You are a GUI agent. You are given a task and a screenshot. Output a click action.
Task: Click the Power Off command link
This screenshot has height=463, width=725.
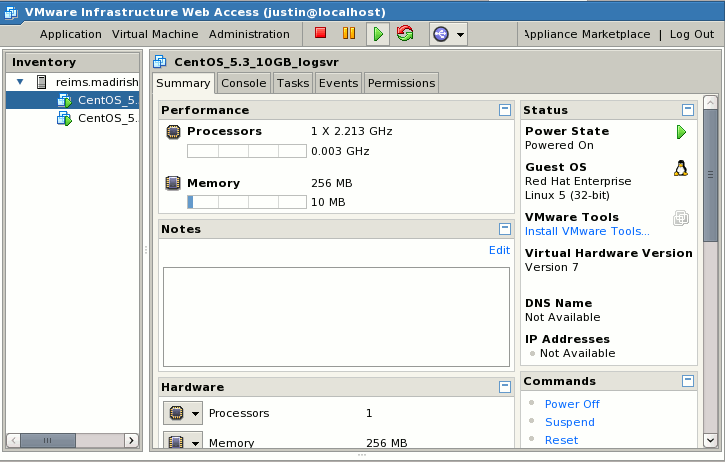572,404
